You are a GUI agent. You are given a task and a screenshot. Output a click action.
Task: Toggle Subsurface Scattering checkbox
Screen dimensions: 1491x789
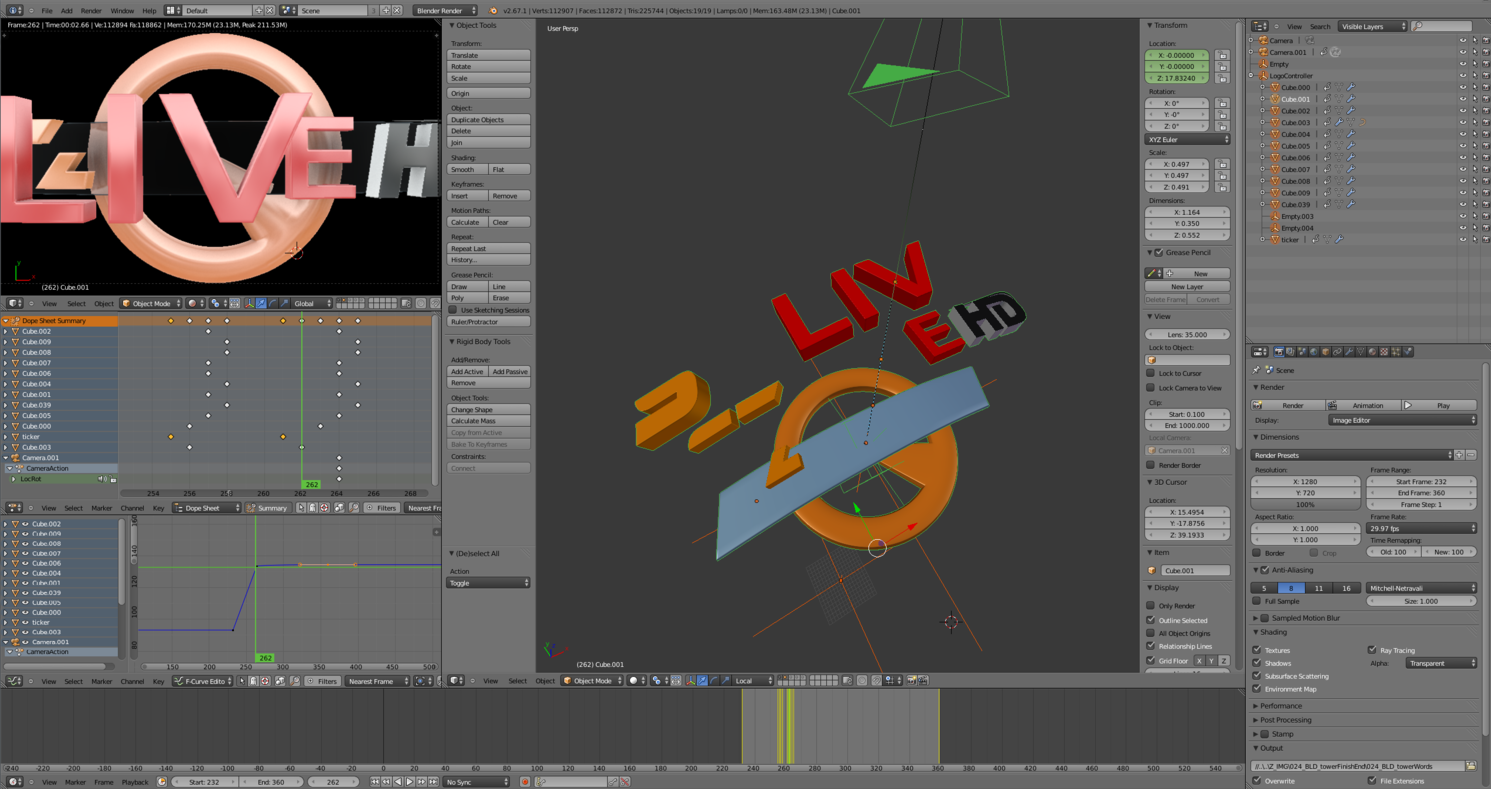(x=1257, y=676)
